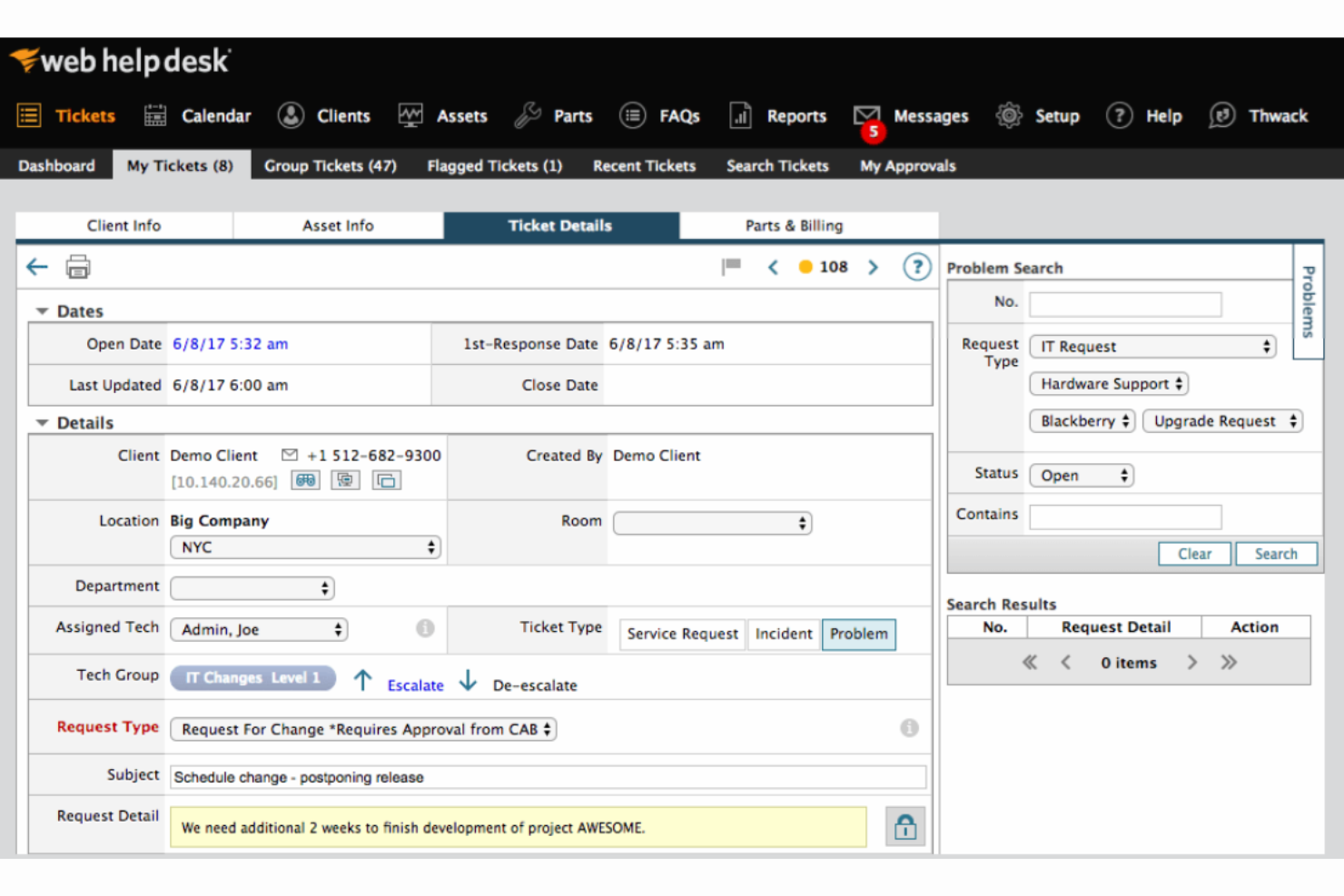Select the Assets navigation icon
The height and width of the screenshot is (896, 1344).
[410, 115]
